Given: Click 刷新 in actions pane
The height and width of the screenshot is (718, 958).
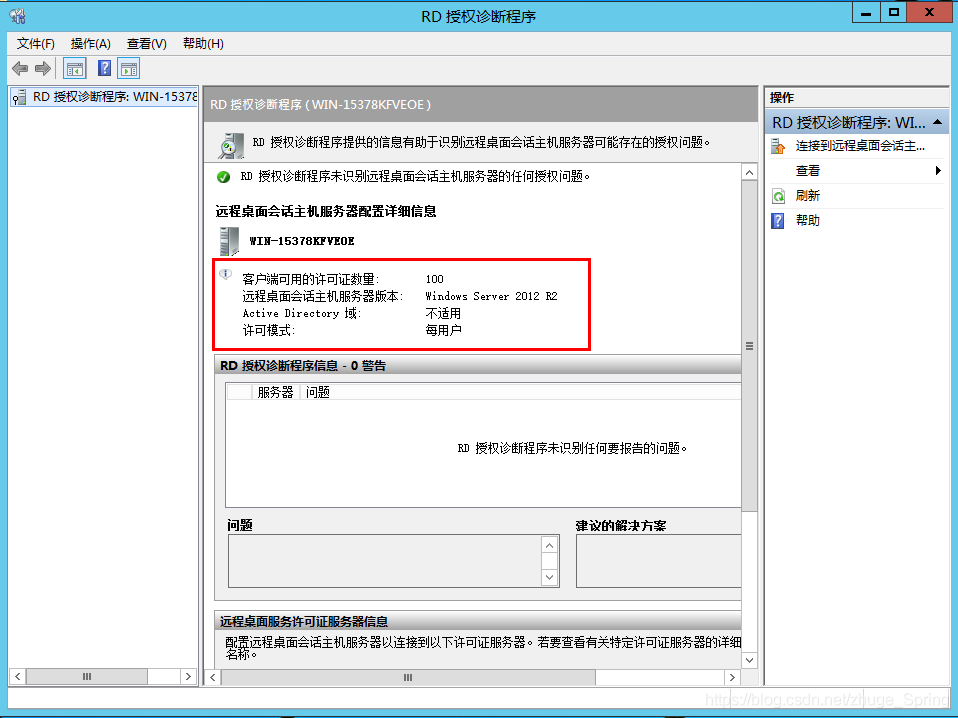Looking at the screenshot, I should [x=807, y=196].
